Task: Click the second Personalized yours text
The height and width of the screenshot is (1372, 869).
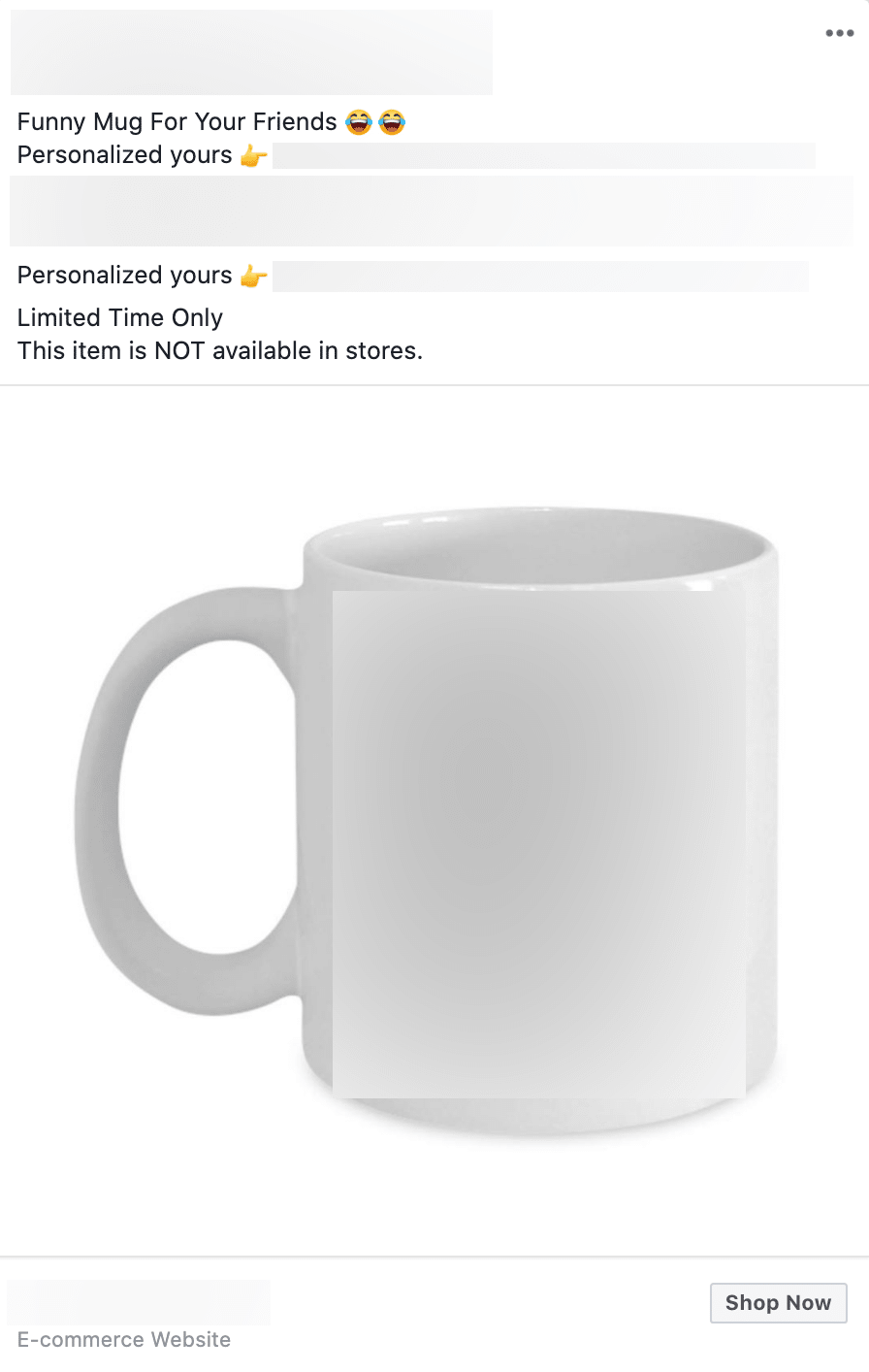Action: click(x=125, y=276)
